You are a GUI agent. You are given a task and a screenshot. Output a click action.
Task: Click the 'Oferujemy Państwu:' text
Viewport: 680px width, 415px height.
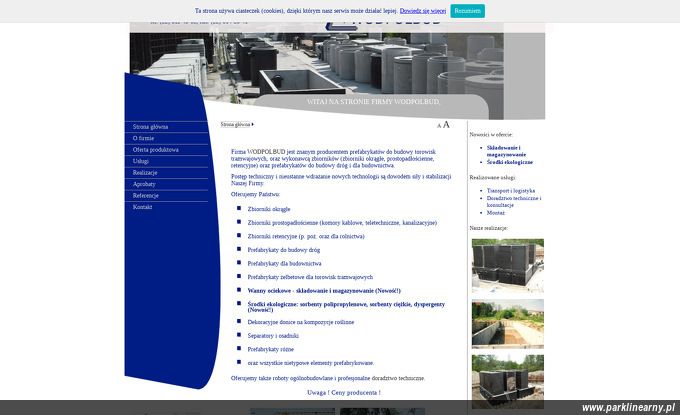tap(255, 194)
